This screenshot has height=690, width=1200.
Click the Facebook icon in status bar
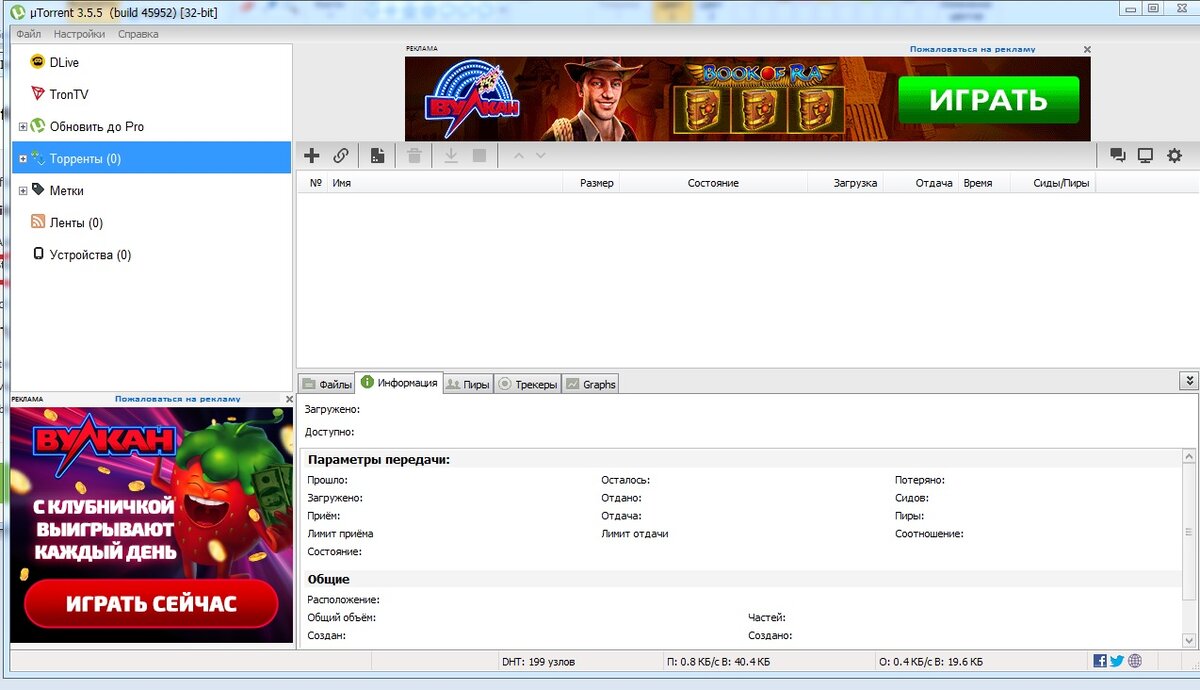pyautogui.click(x=1100, y=661)
